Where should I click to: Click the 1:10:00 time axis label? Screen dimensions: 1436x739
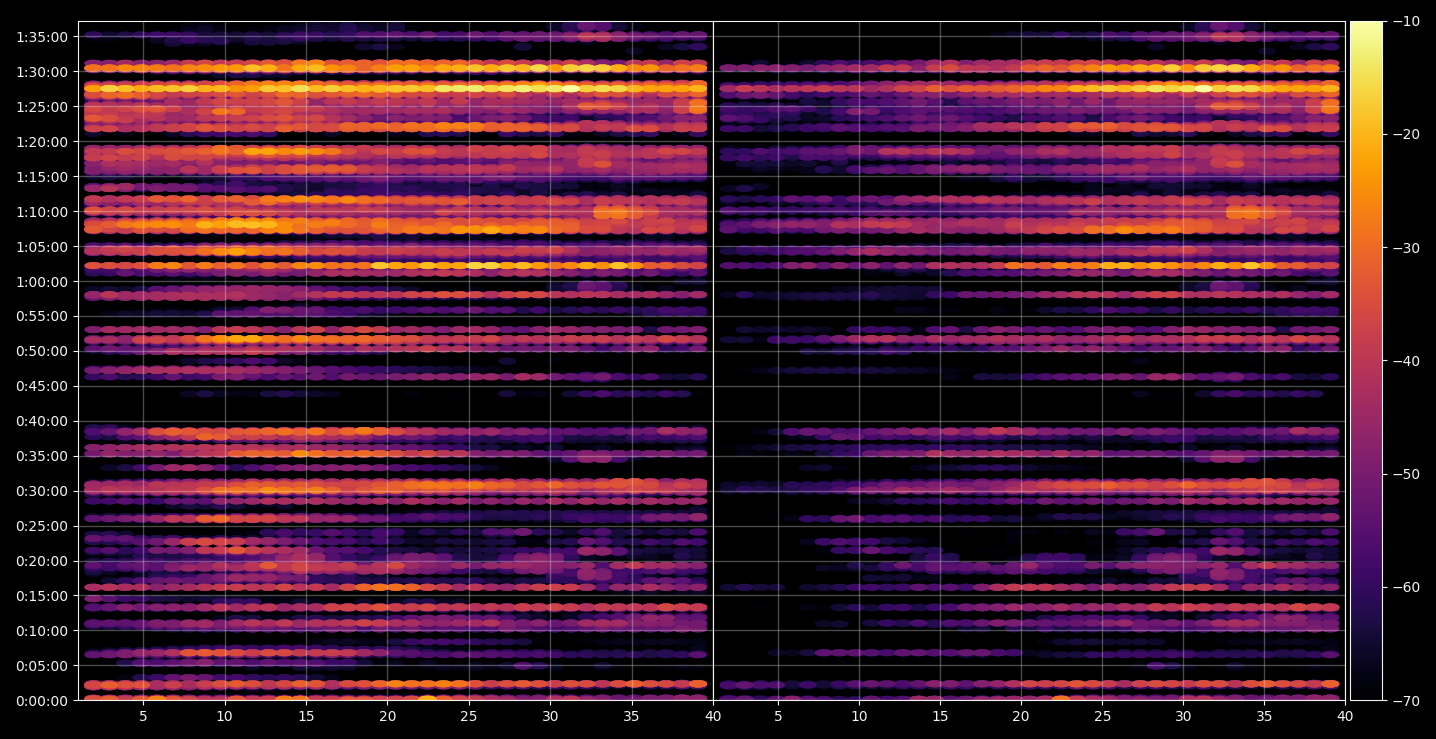pos(42,212)
